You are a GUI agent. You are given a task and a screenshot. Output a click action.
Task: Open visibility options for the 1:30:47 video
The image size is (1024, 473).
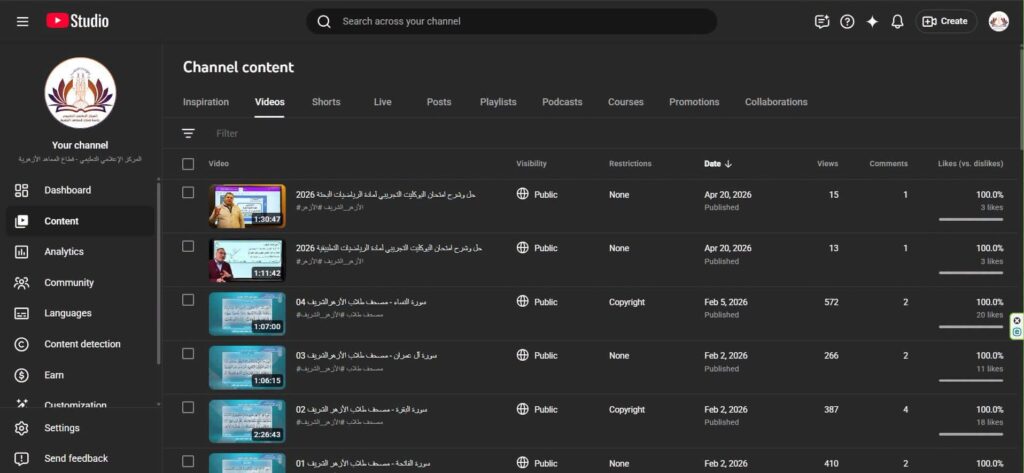[537, 195]
